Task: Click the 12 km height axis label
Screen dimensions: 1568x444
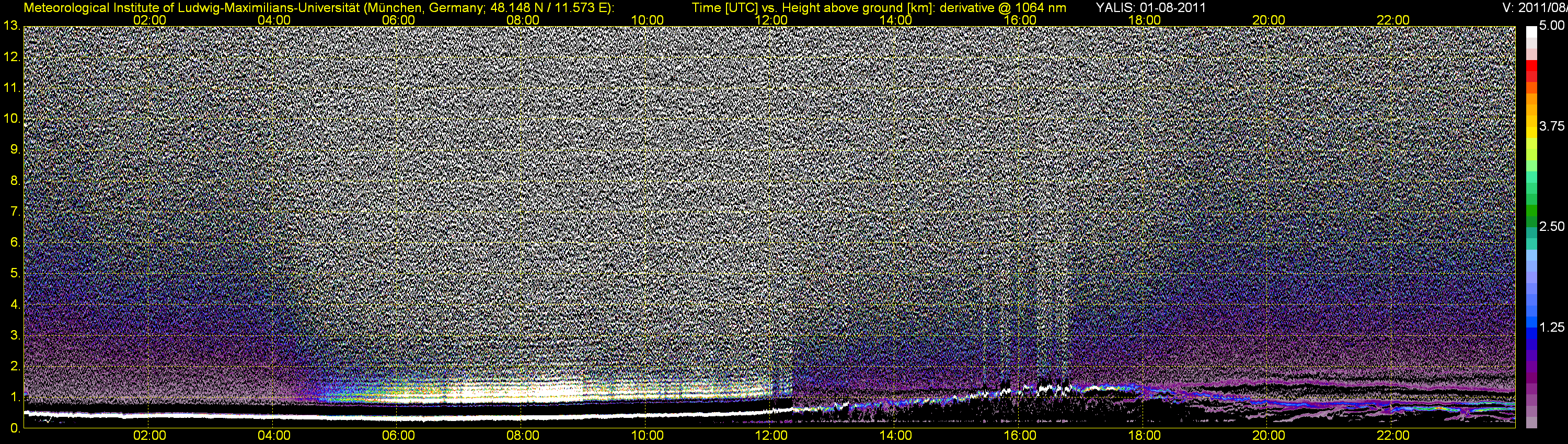Action: pos(12,57)
